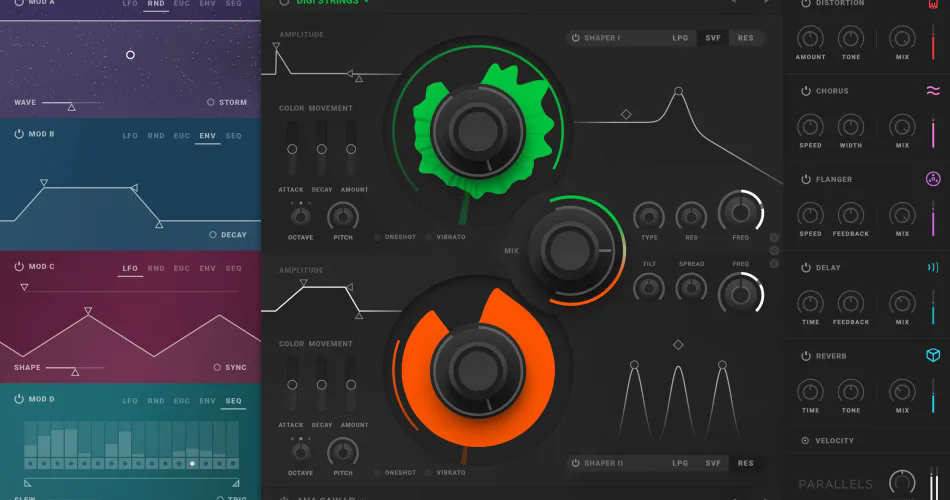The image size is (950, 500).
Task: Toggle the MOD C power icon
Action: (x=19, y=267)
